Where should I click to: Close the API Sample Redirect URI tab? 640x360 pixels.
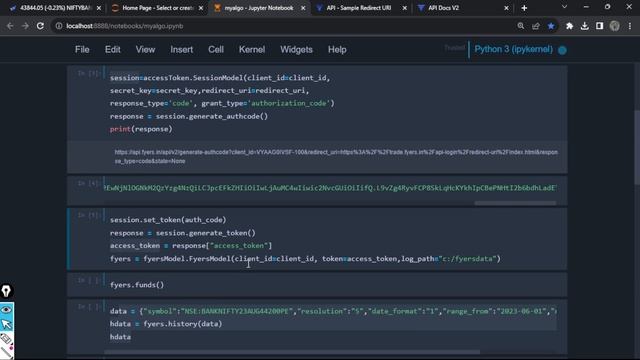coord(404,8)
